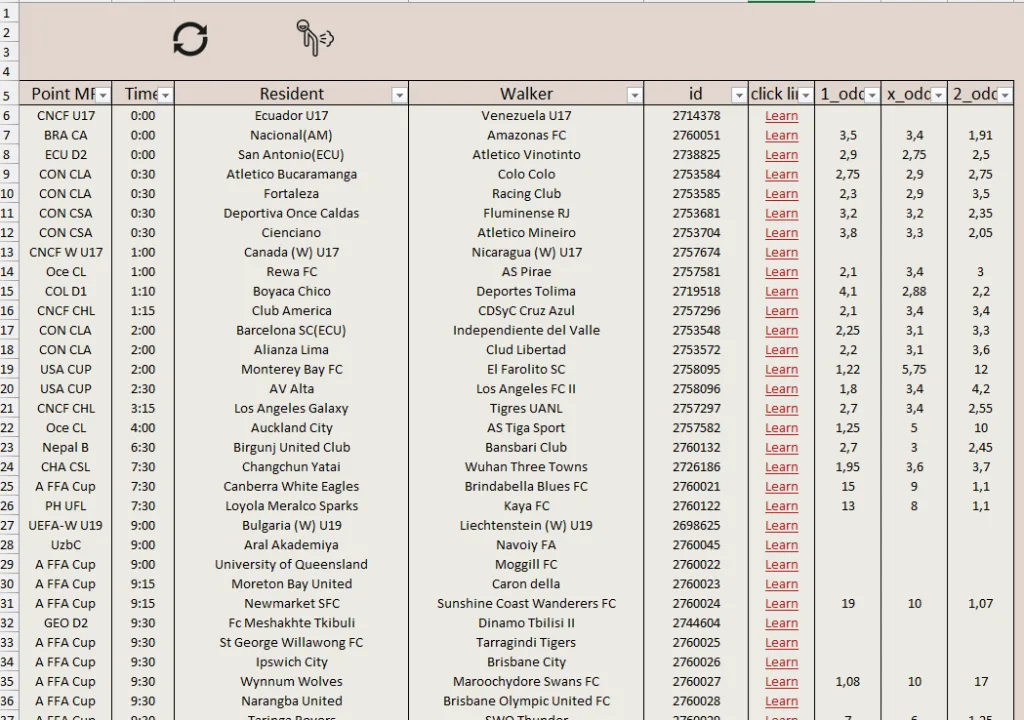Select row header 6
This screenshot has width=1024, height=720.
coord(8,116)
